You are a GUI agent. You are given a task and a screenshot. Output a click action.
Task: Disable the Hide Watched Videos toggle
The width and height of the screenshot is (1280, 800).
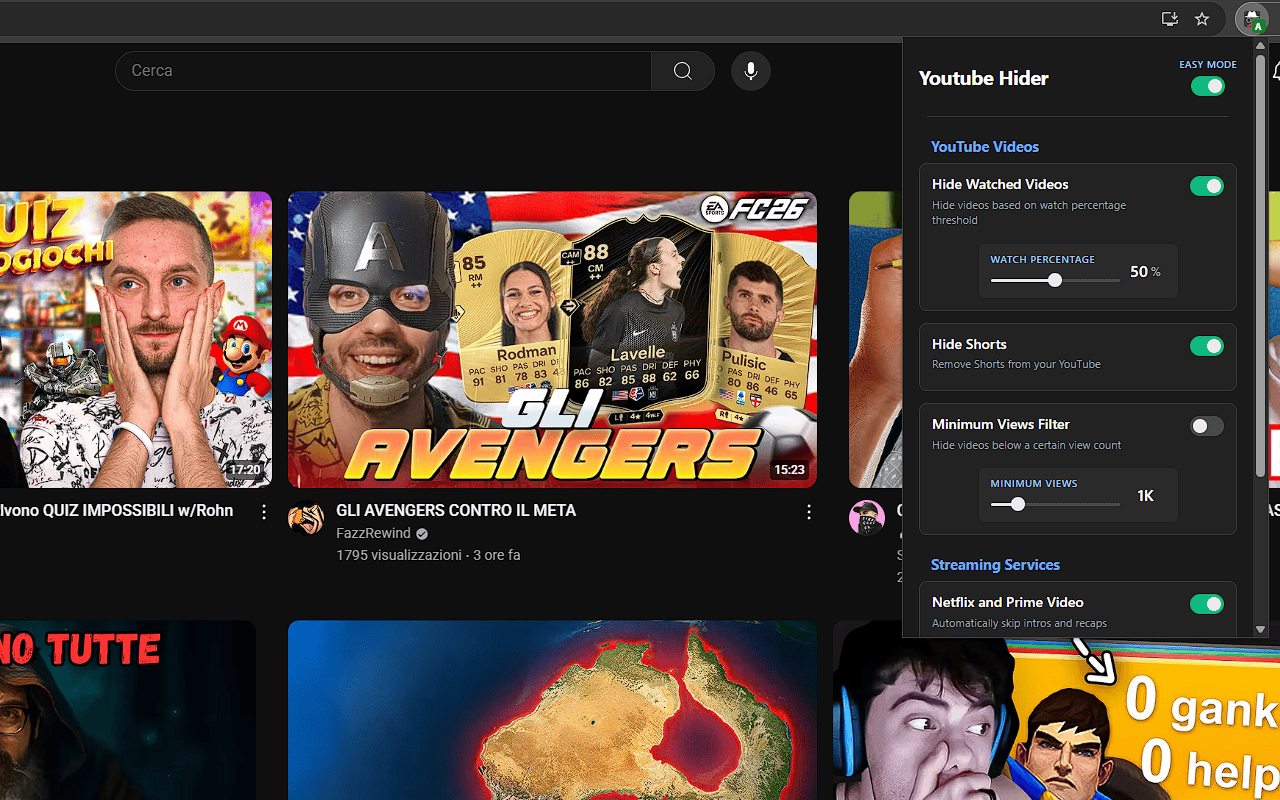point(1207,186)
